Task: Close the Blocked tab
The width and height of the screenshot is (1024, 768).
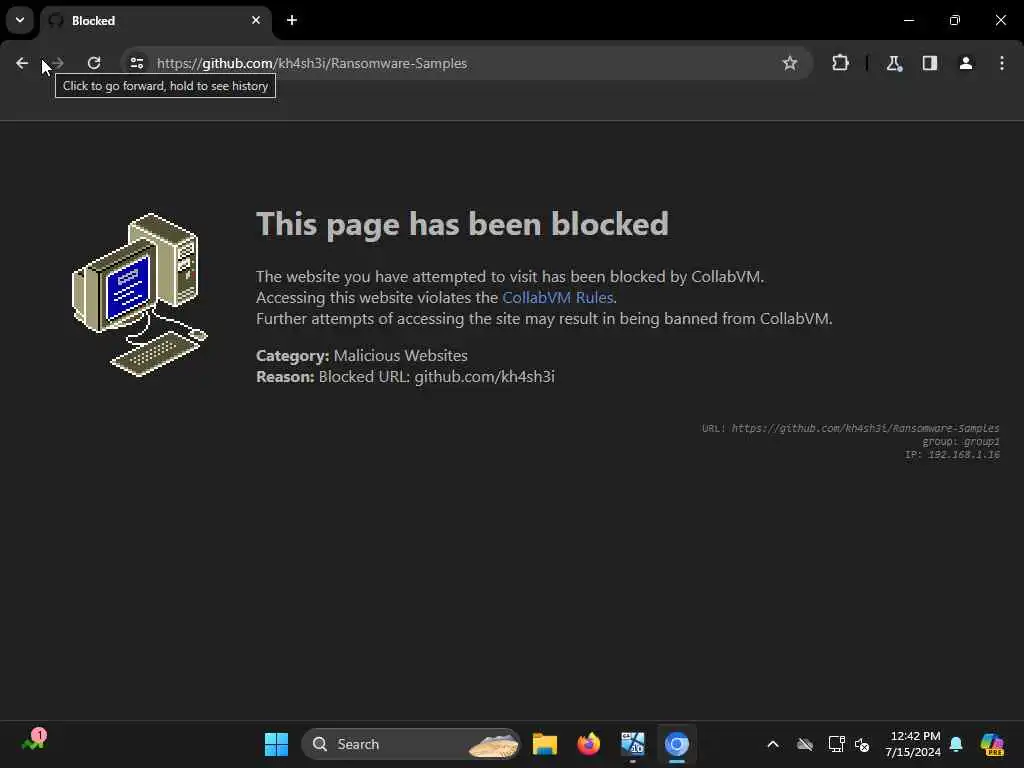Action: pos(256,20)
